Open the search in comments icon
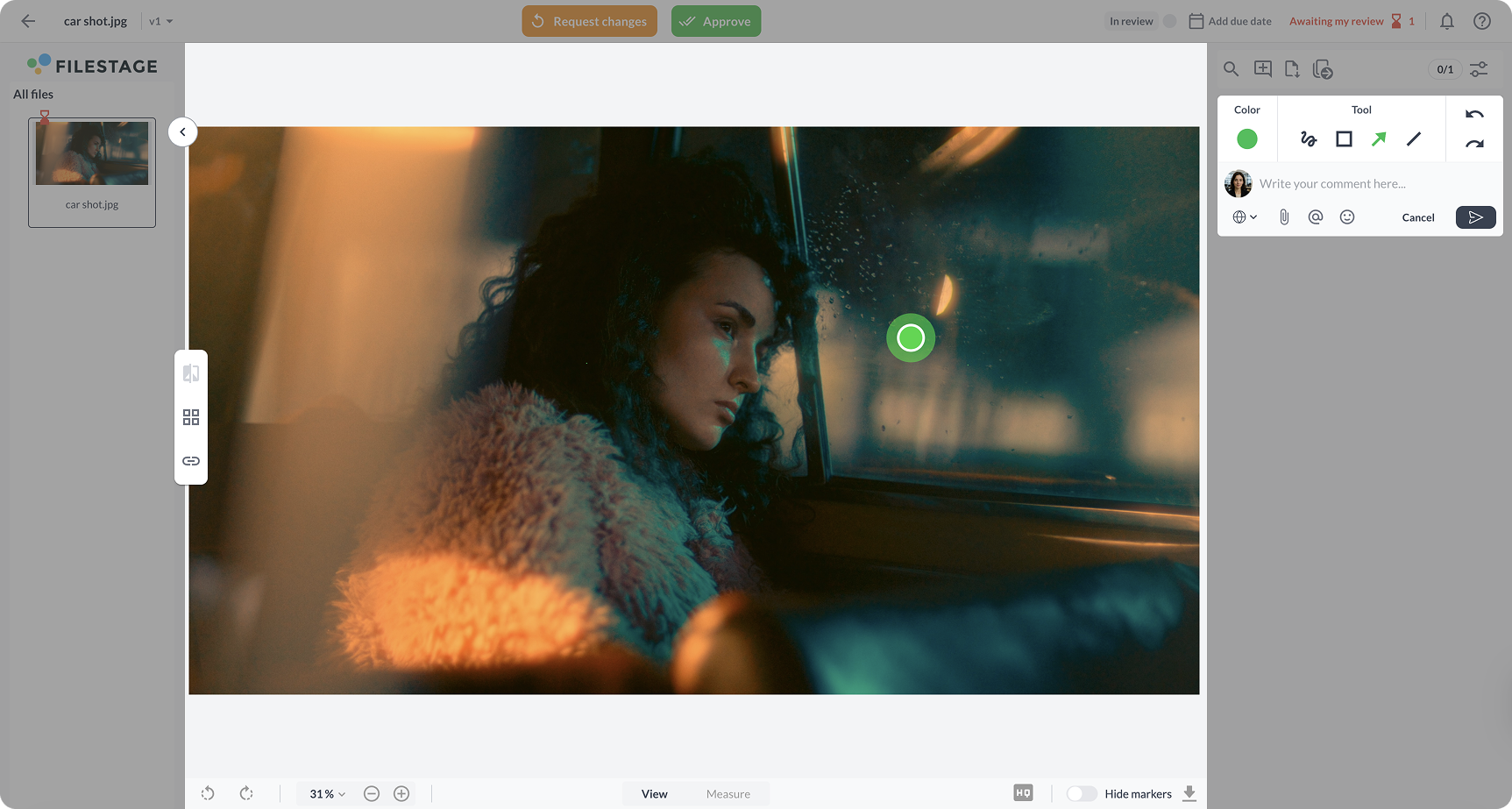This screenshot has height=809, width=1512. click(x=1231, y=68)
